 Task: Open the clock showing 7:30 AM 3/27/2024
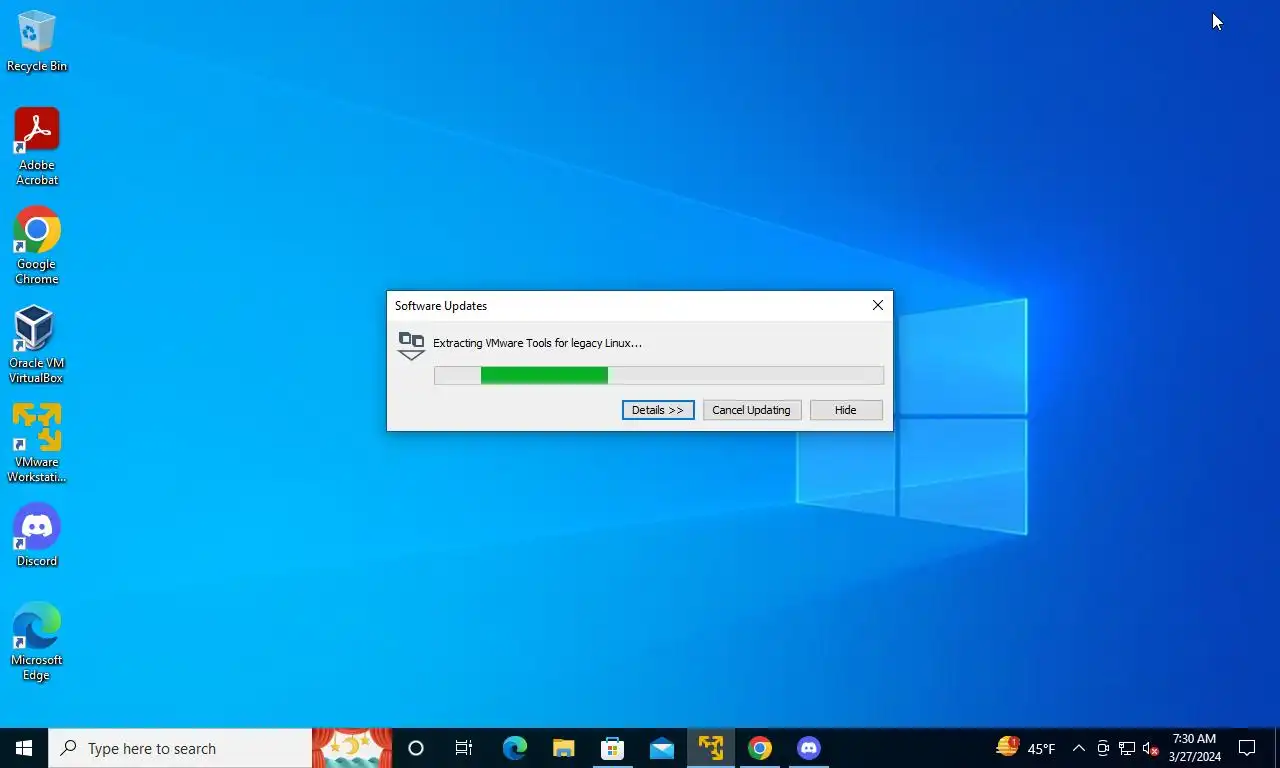1194,748
